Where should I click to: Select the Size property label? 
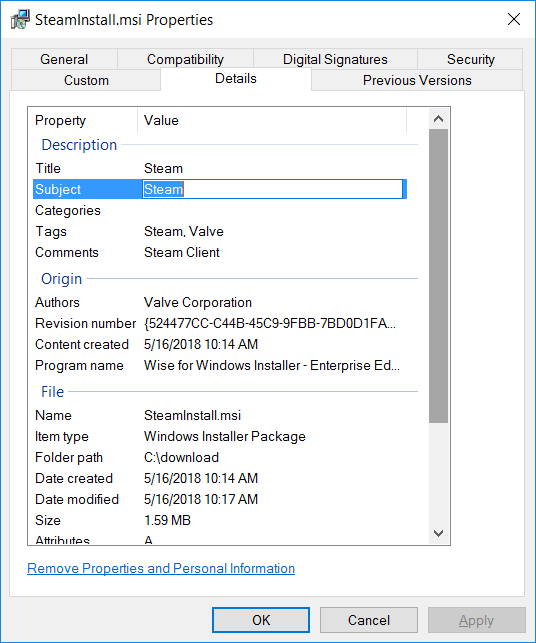pyautogui.click(x=48, y=520)
